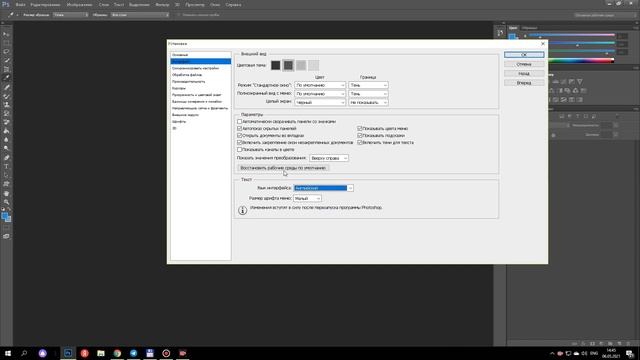Open the Windows Start menu
This screenshot has height=360, width=640.
click(x=8, y=353)
